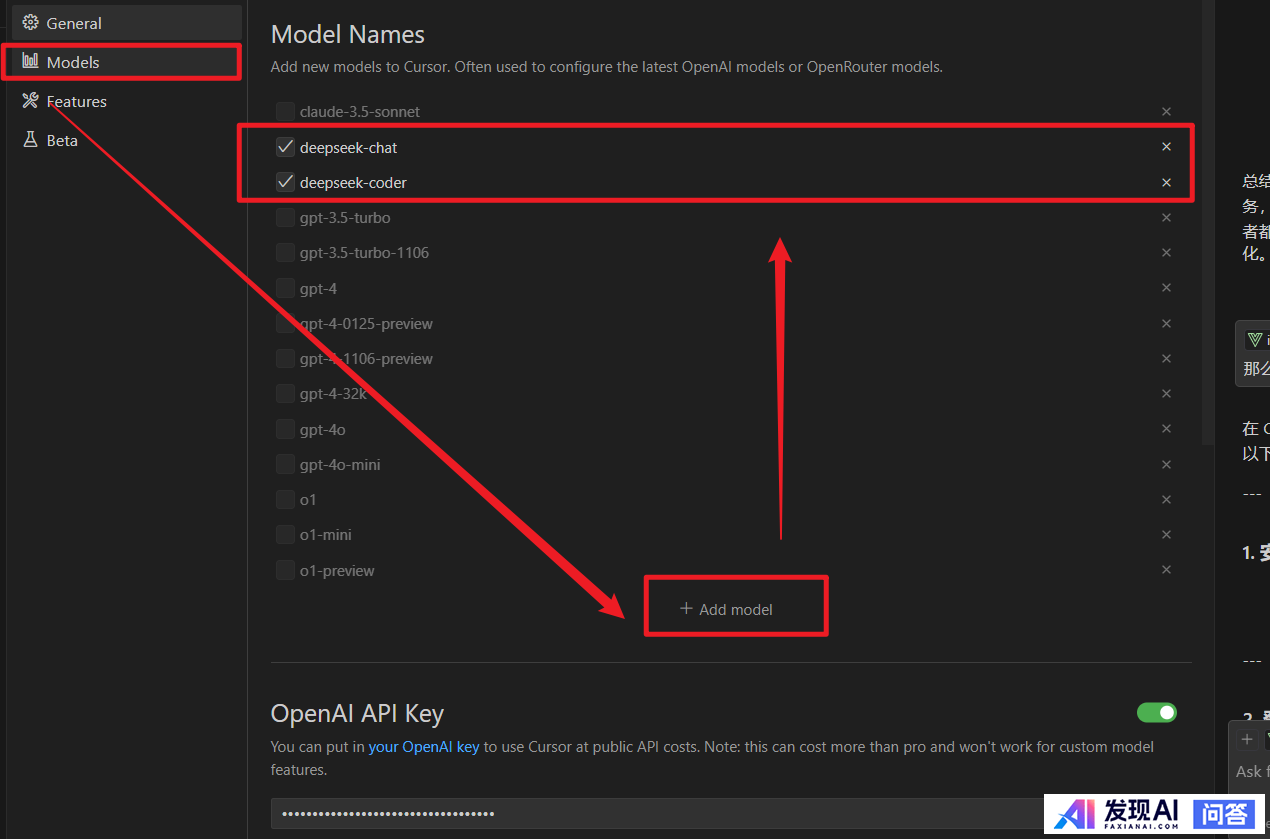
Task: Turn off the OpenAI API Key toggle
Action: point(1157,712)
